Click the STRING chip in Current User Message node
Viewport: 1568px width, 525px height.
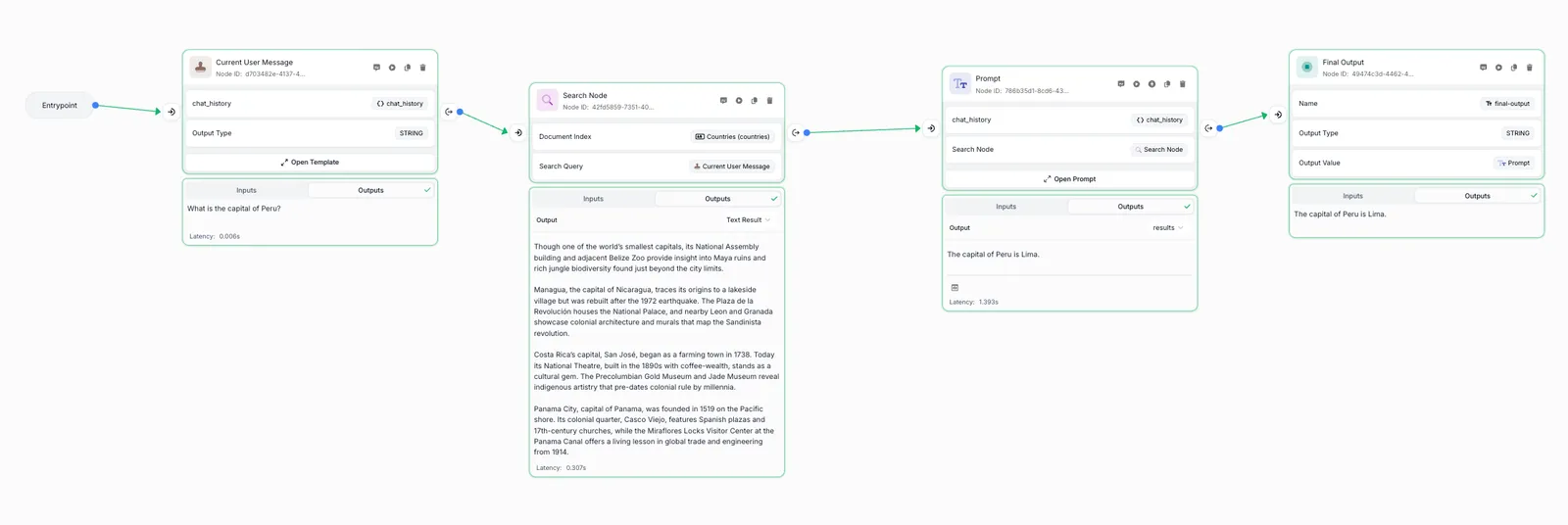pyautogui.click(x=412, y=133)
